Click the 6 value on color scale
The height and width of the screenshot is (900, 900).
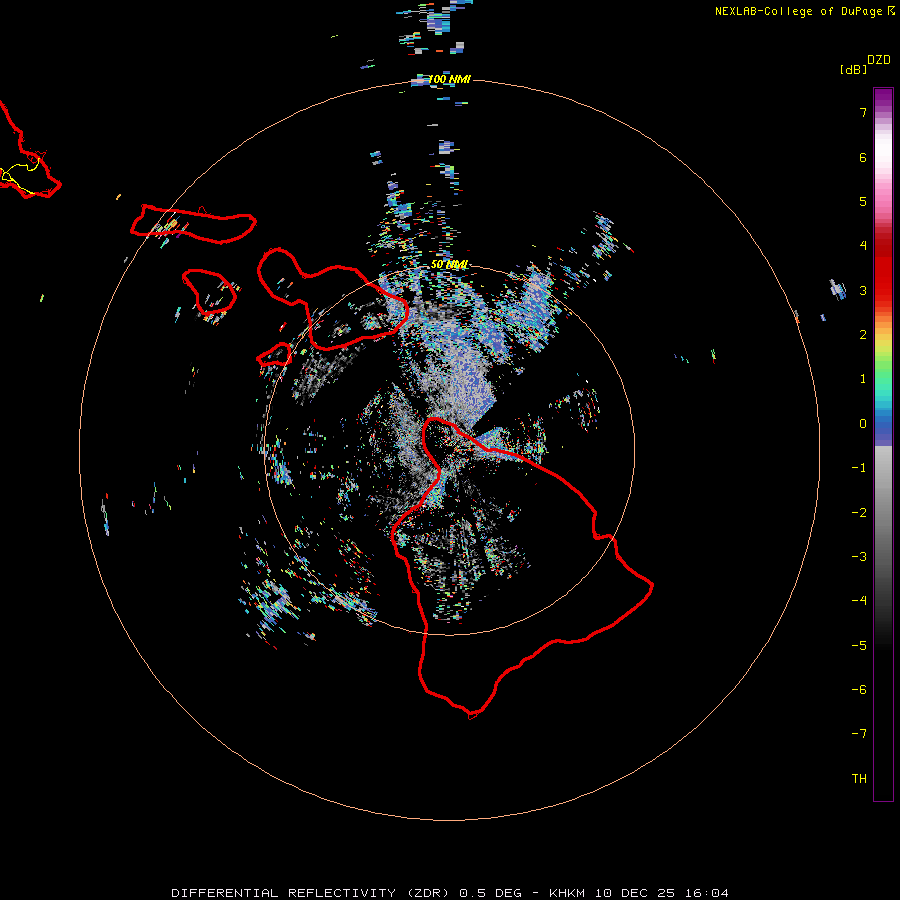coord(863,157)
